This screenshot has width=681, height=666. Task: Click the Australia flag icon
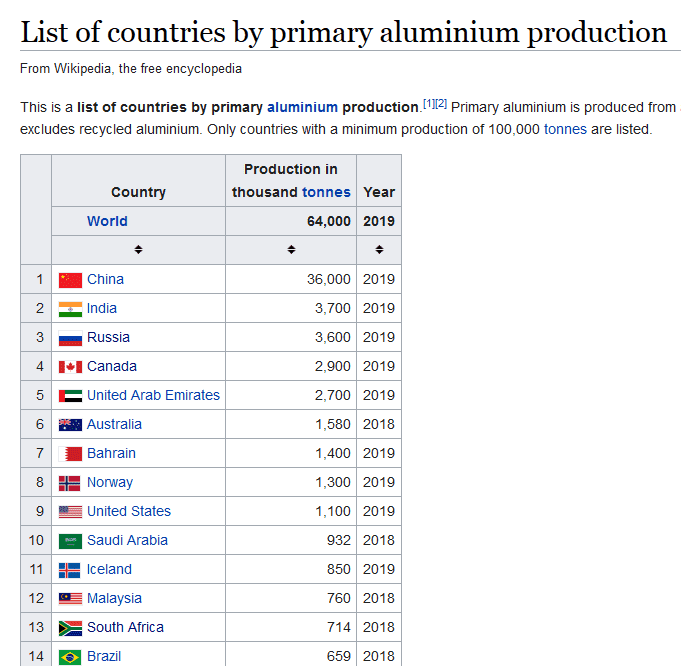(70, 425)
